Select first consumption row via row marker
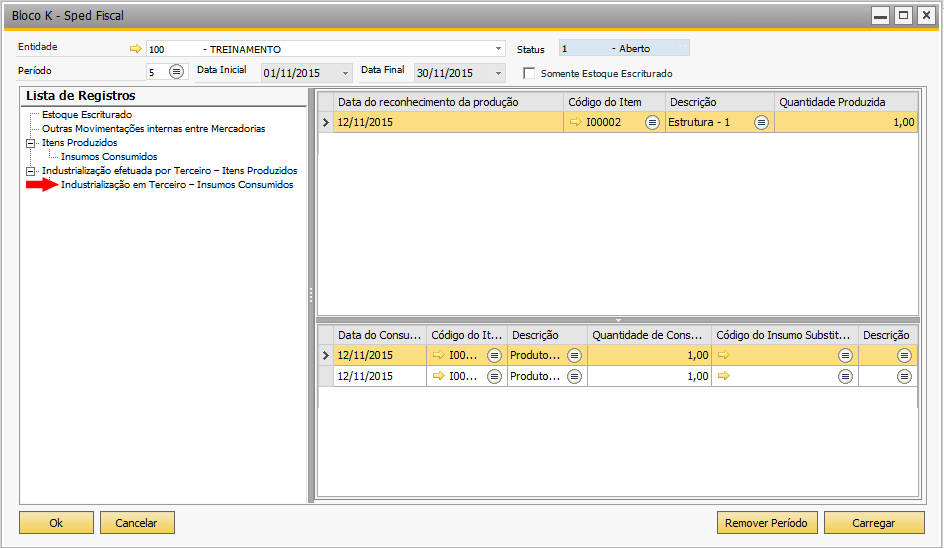 326,355
